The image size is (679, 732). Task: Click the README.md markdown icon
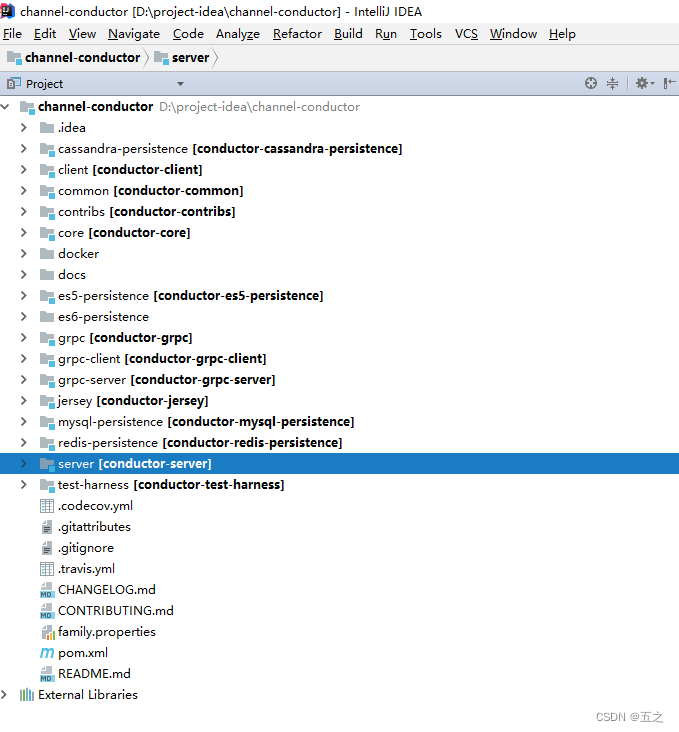tap(46, 674)
